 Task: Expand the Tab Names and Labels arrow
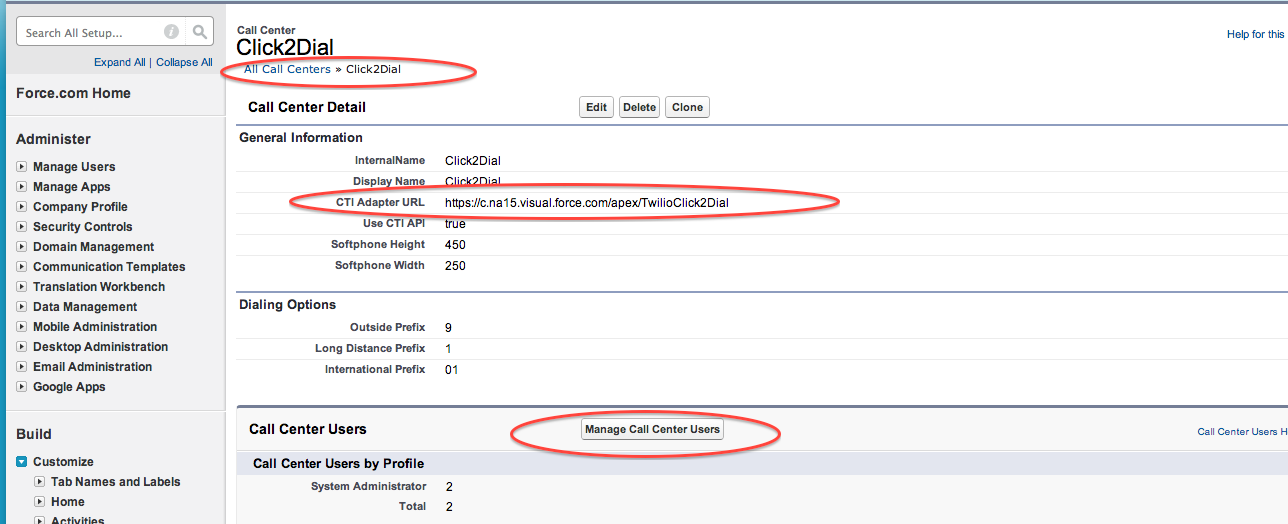[40, 482]
